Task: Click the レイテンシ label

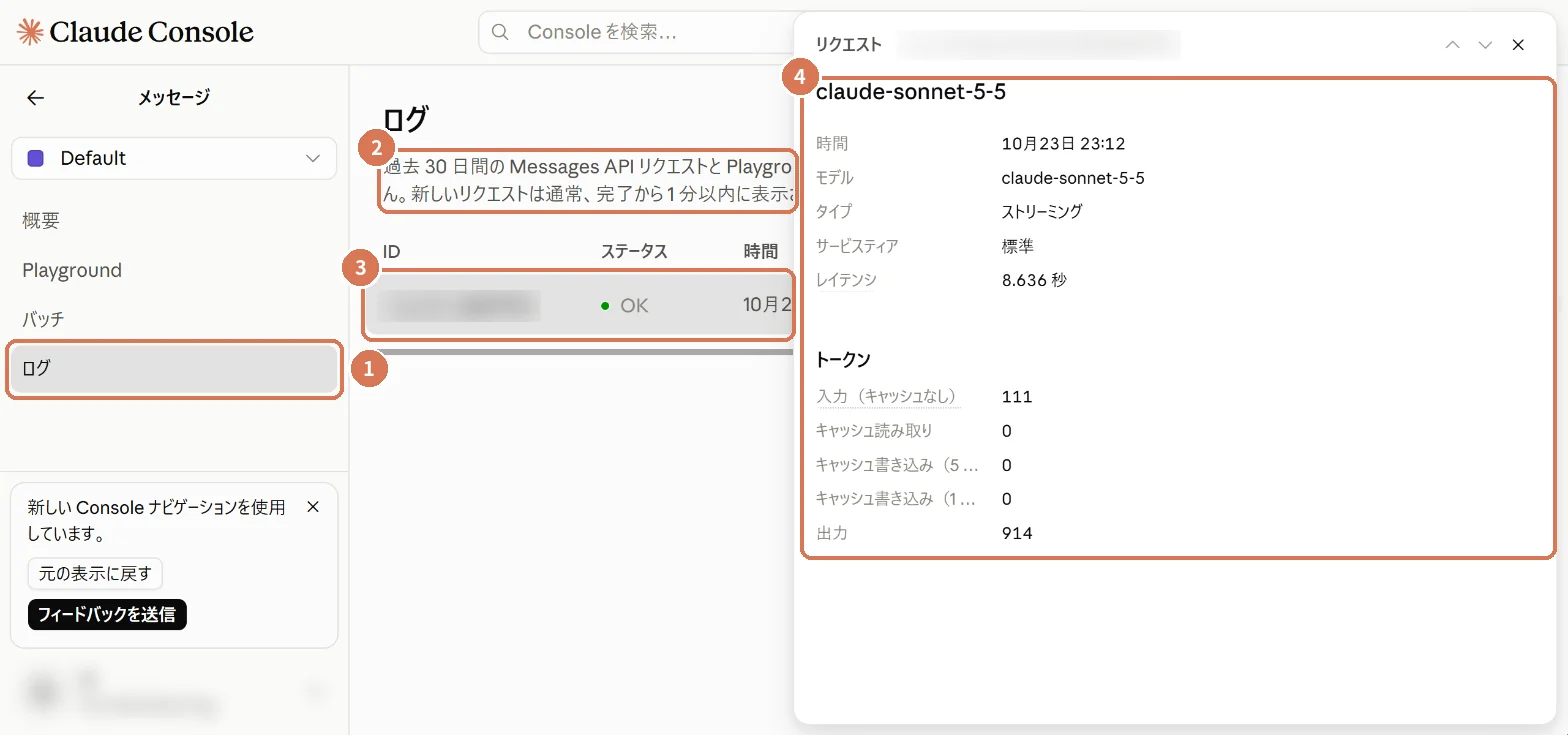Action: click(x=846, y=280)
